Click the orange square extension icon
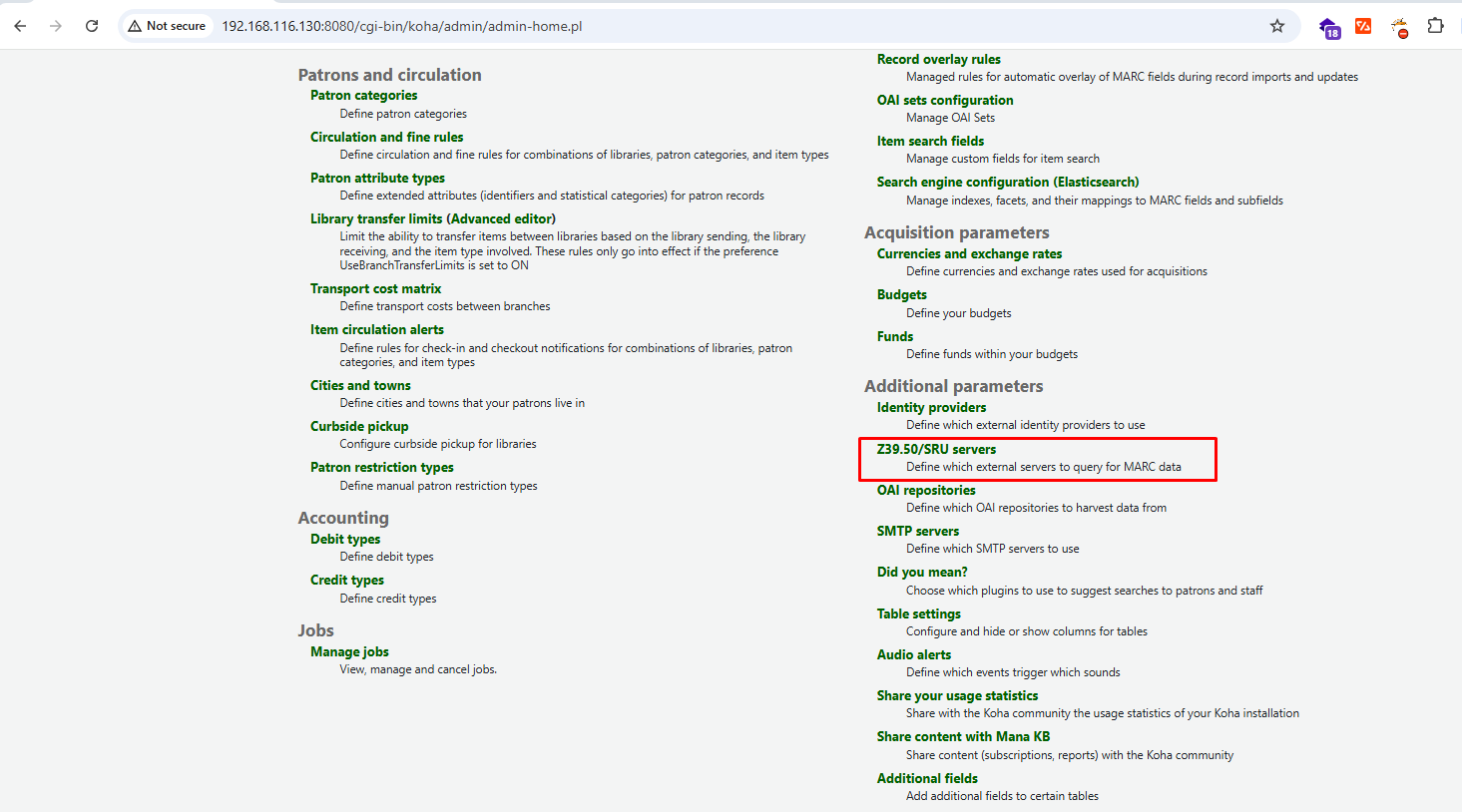 coord(1363,26)
